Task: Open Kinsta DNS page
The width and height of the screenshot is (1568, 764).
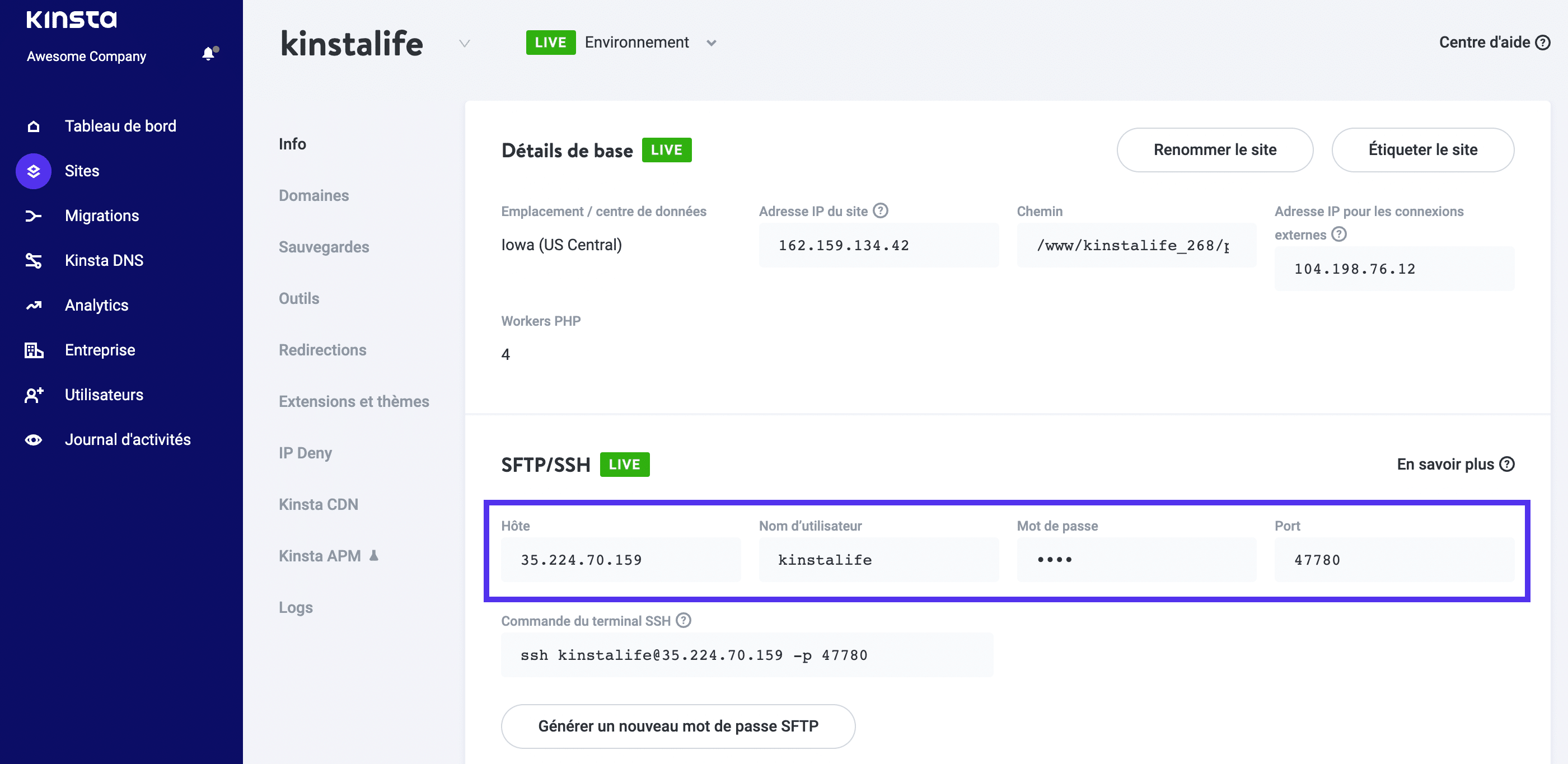Action: (x=104, y=261)
